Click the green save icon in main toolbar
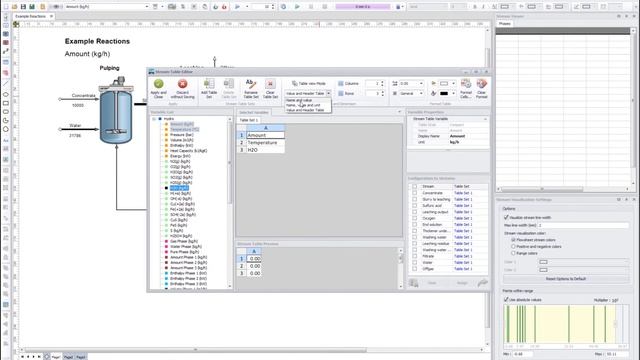This screenshot has width=640, height=360. coord(32,7)
